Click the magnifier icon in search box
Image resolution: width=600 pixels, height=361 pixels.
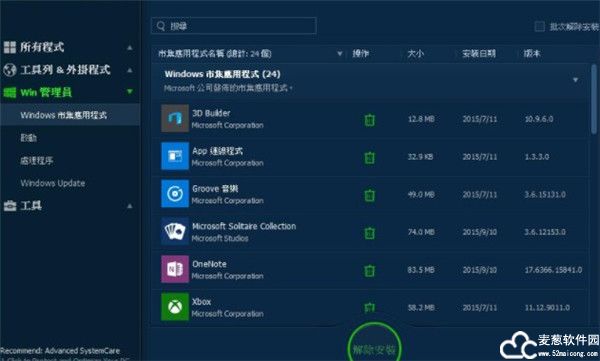click(161, 26)
